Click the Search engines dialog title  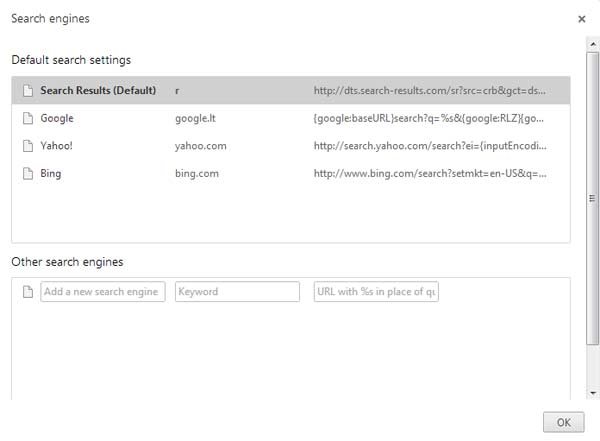point(50,19)
